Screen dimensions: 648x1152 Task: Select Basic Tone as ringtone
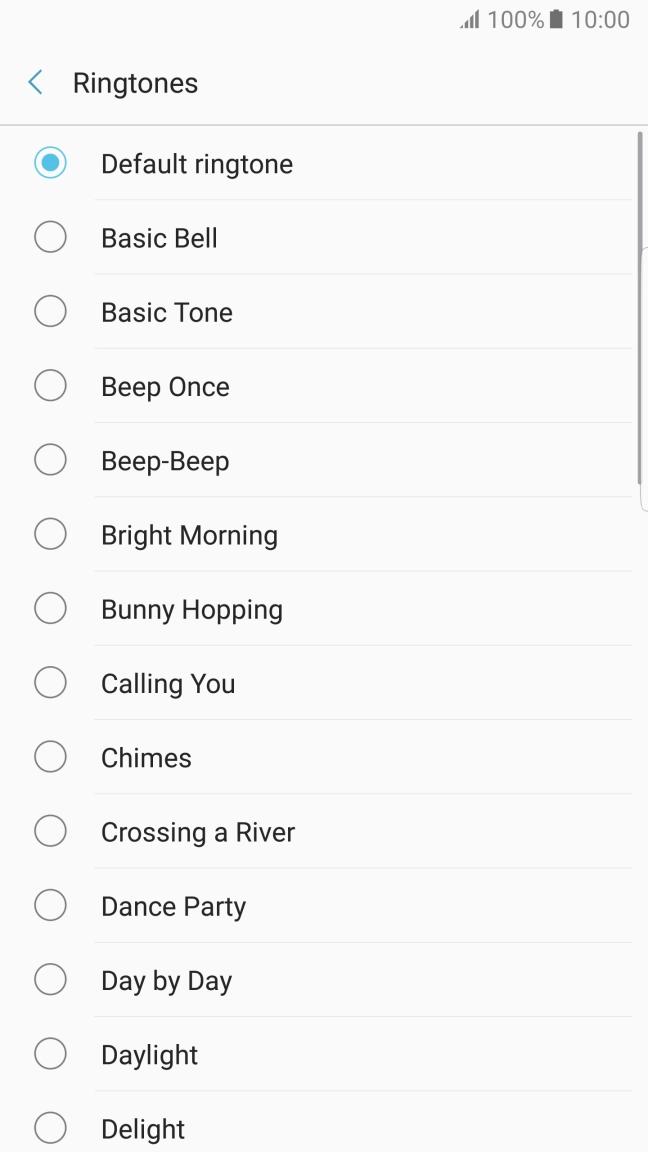[166, 311]
